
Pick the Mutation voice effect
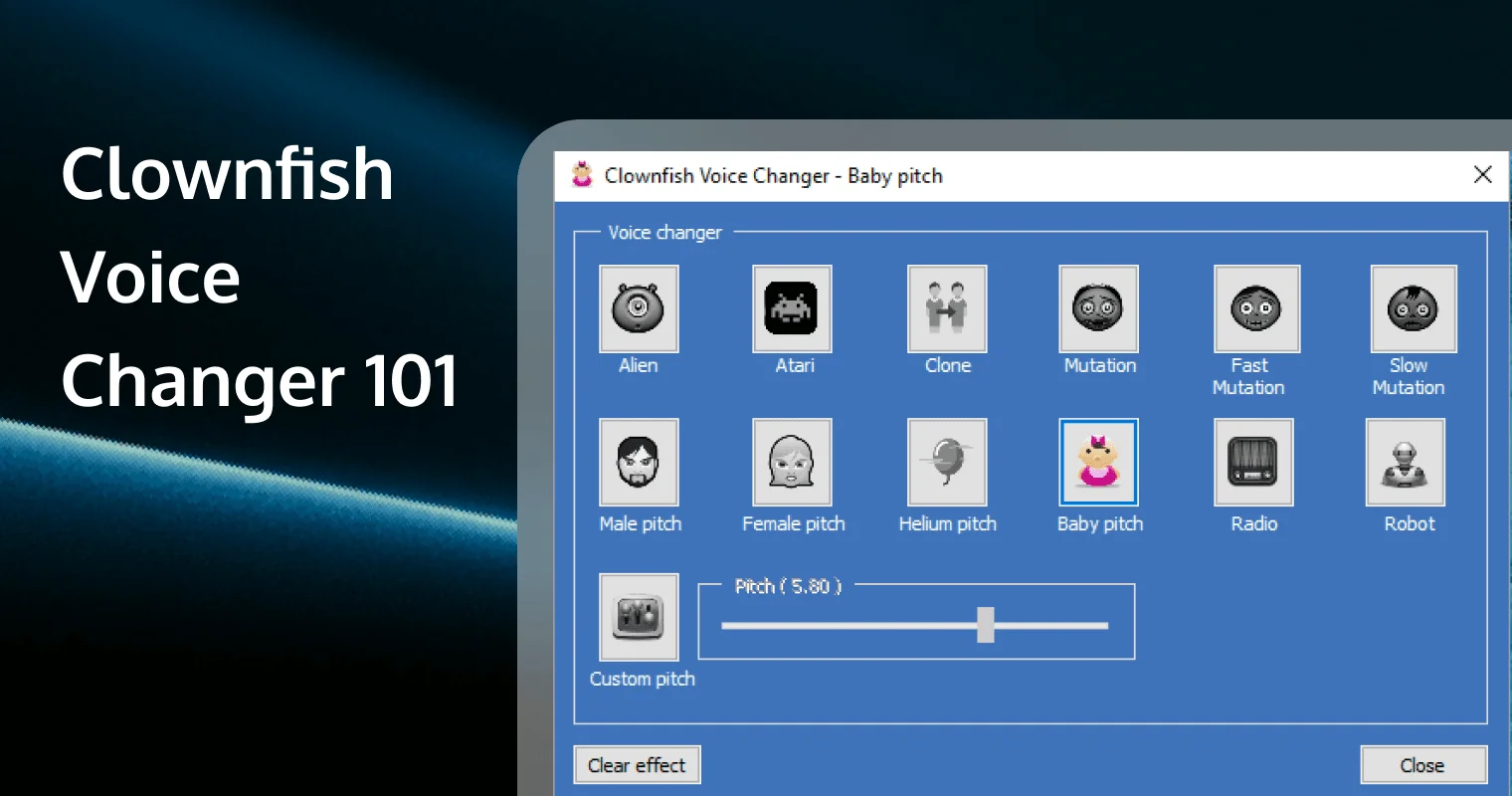1098,308
